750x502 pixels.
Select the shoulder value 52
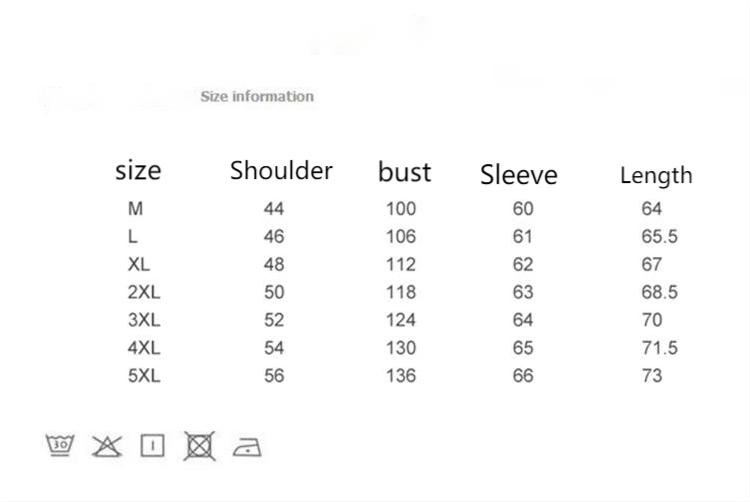[274, 321]
